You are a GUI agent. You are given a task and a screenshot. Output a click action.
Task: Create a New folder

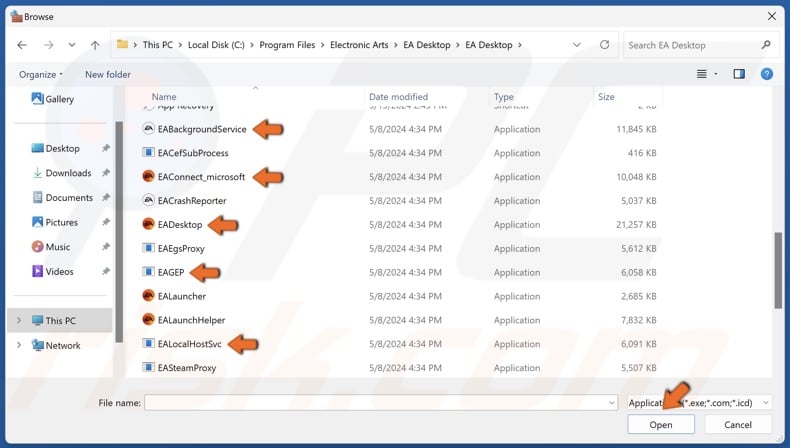[108, 75]
